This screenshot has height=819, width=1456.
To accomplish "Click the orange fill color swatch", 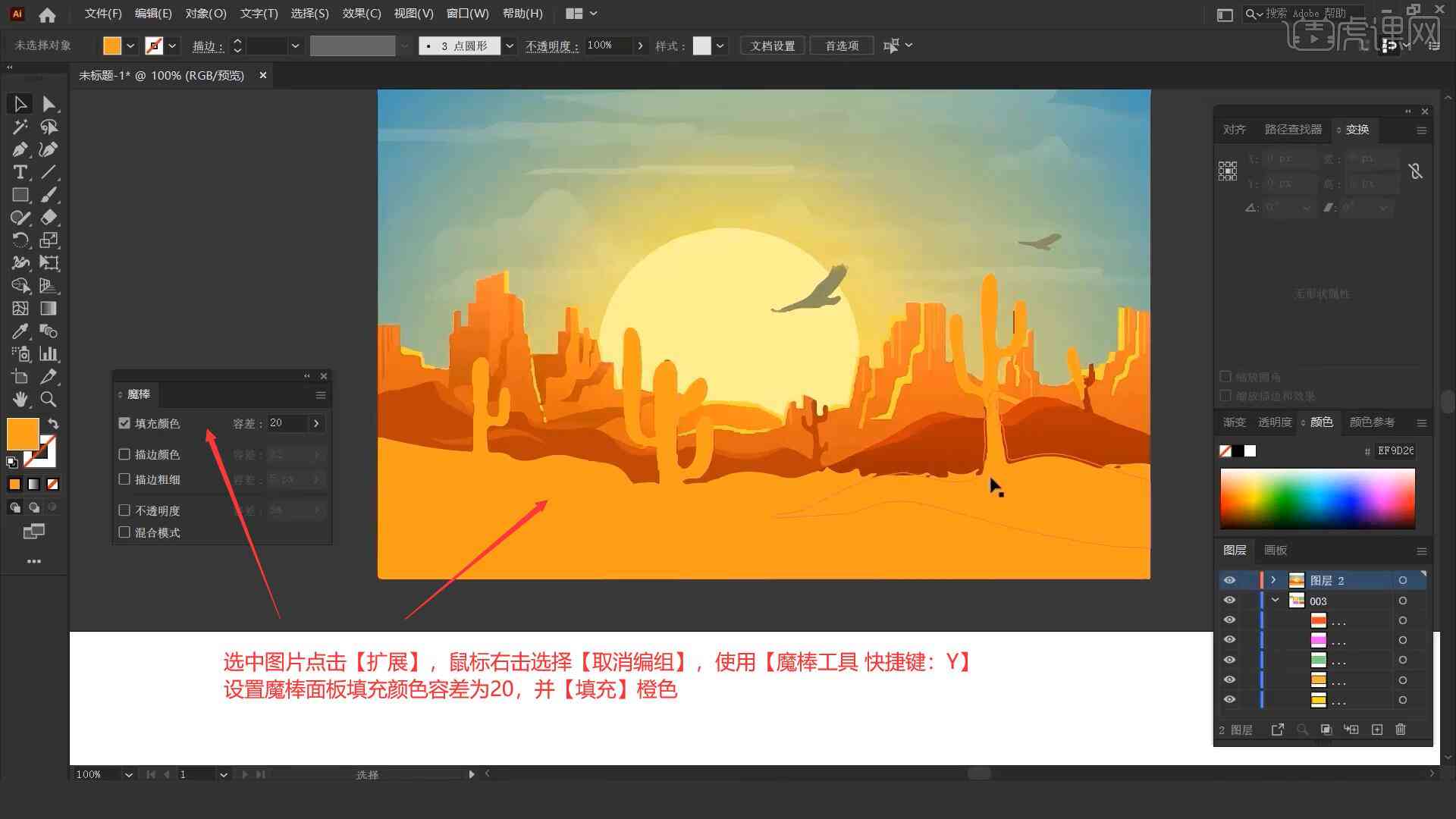I will coord(21,432).
